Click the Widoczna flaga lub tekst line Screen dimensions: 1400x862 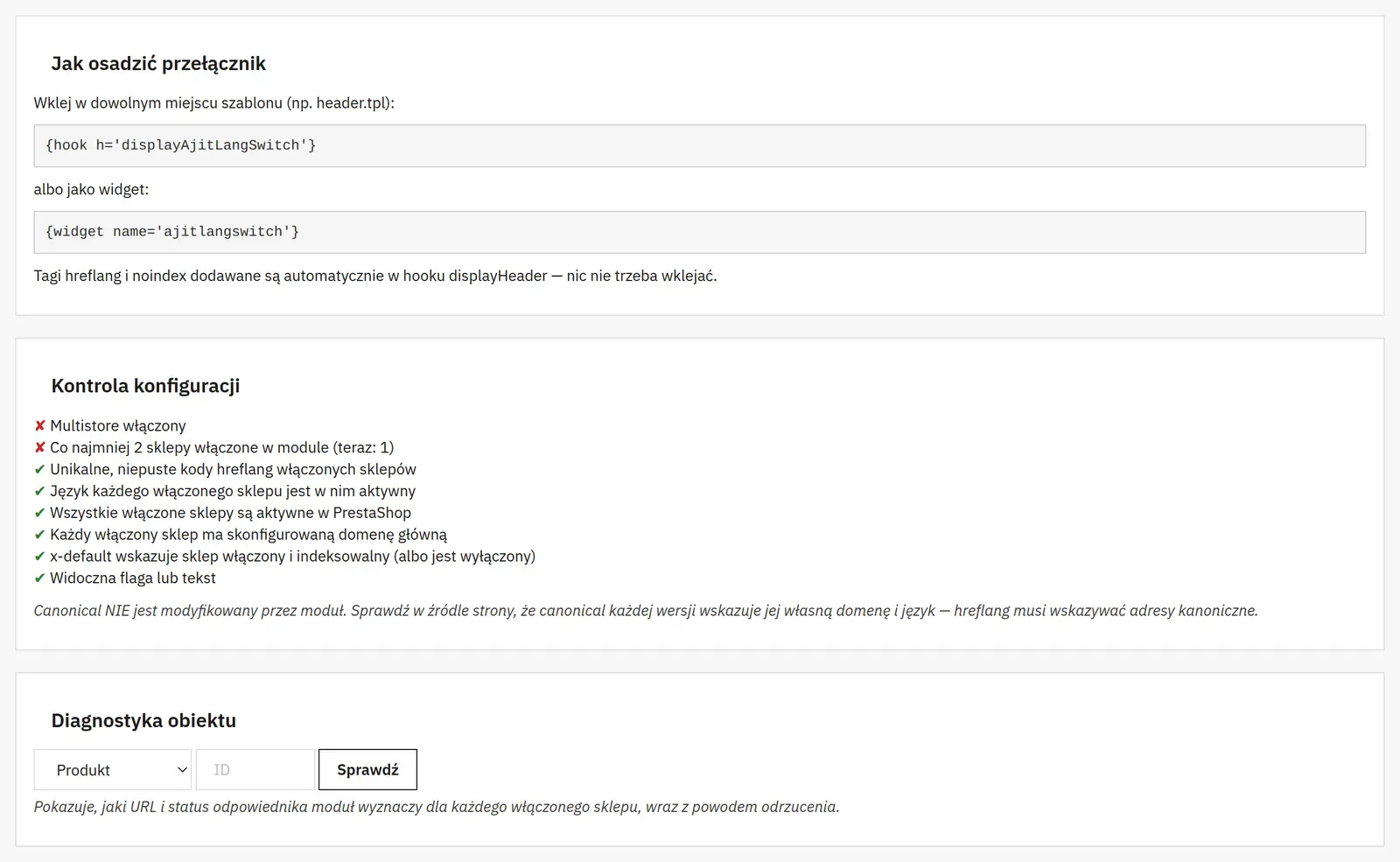pos(125,578)
